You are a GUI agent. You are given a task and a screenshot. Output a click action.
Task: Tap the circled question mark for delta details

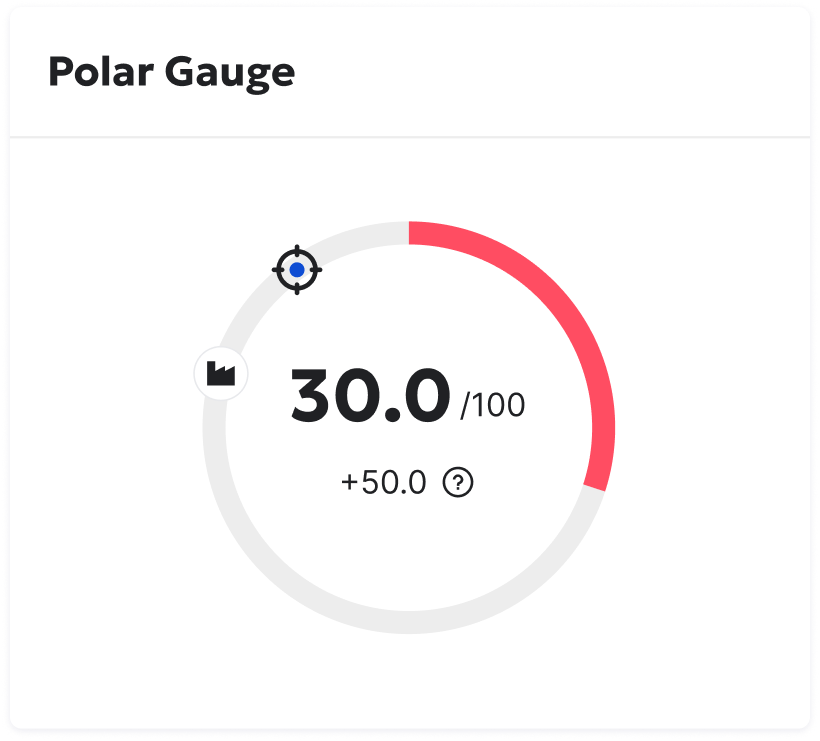457,483
